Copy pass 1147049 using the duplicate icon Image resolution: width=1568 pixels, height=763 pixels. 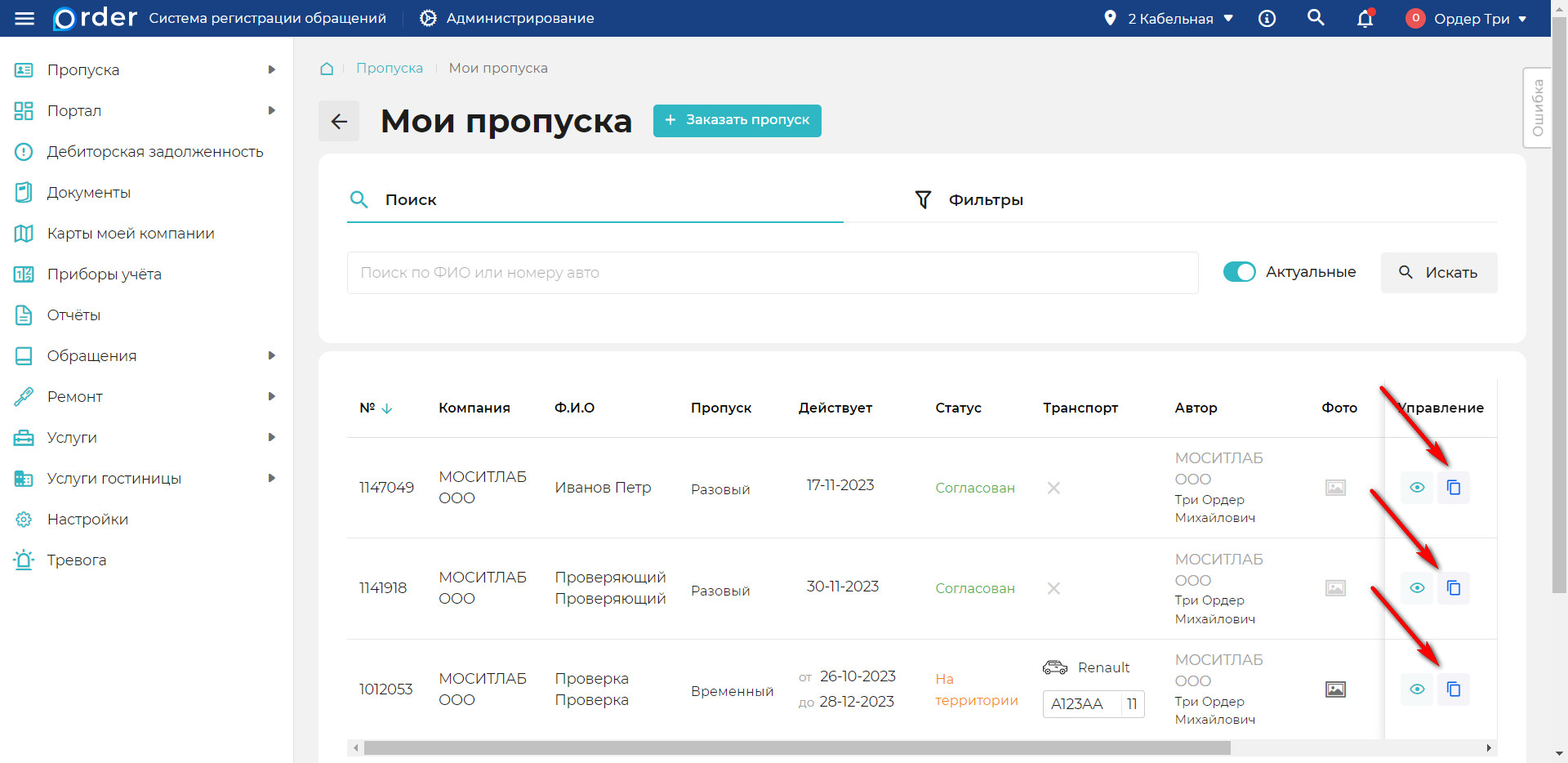1454,487
